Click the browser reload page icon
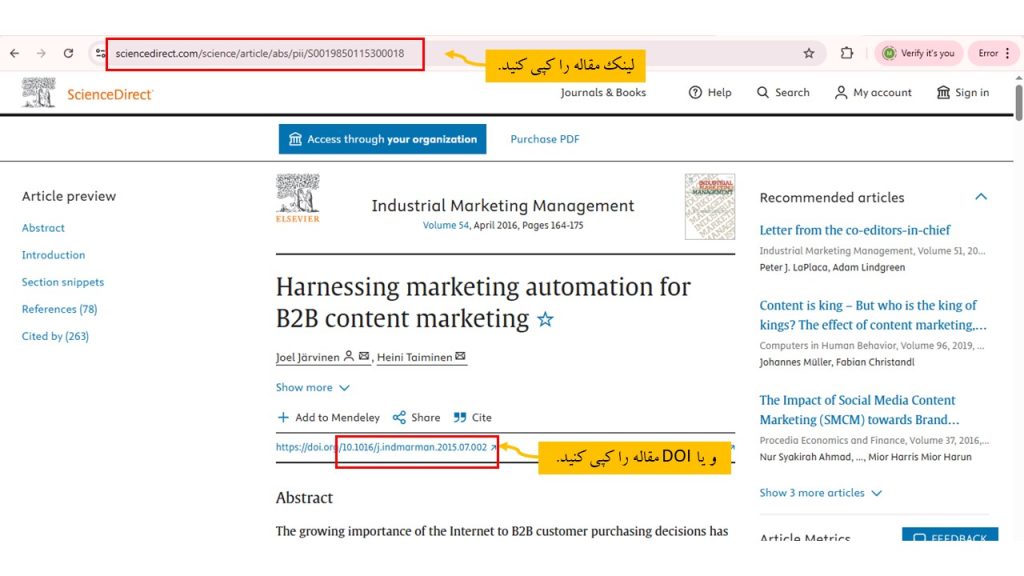The image size is (1024, 576). [x=68, y=53]
